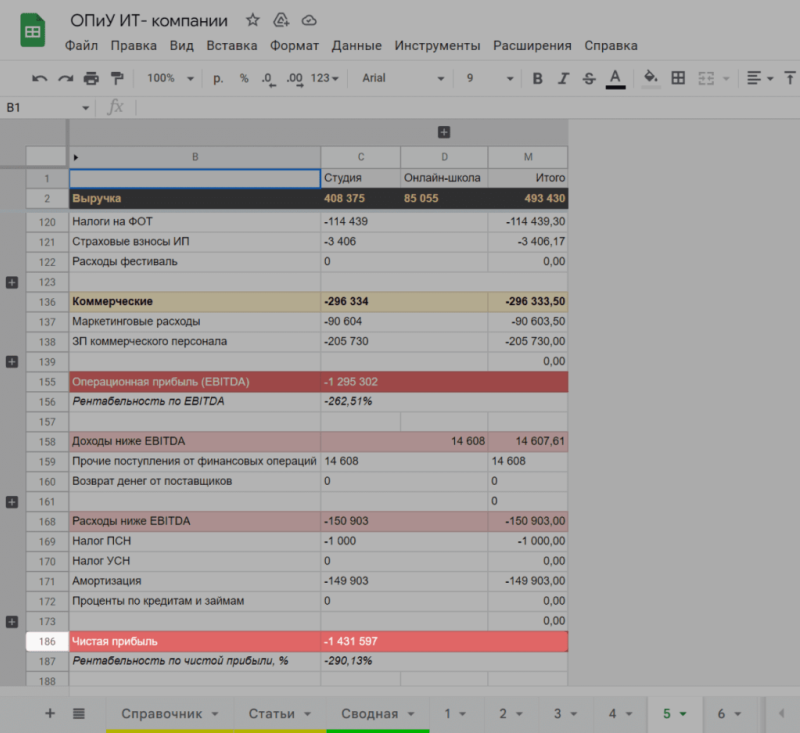Open the horizontal align menu
800x733 pixels.
click(759, 79)
